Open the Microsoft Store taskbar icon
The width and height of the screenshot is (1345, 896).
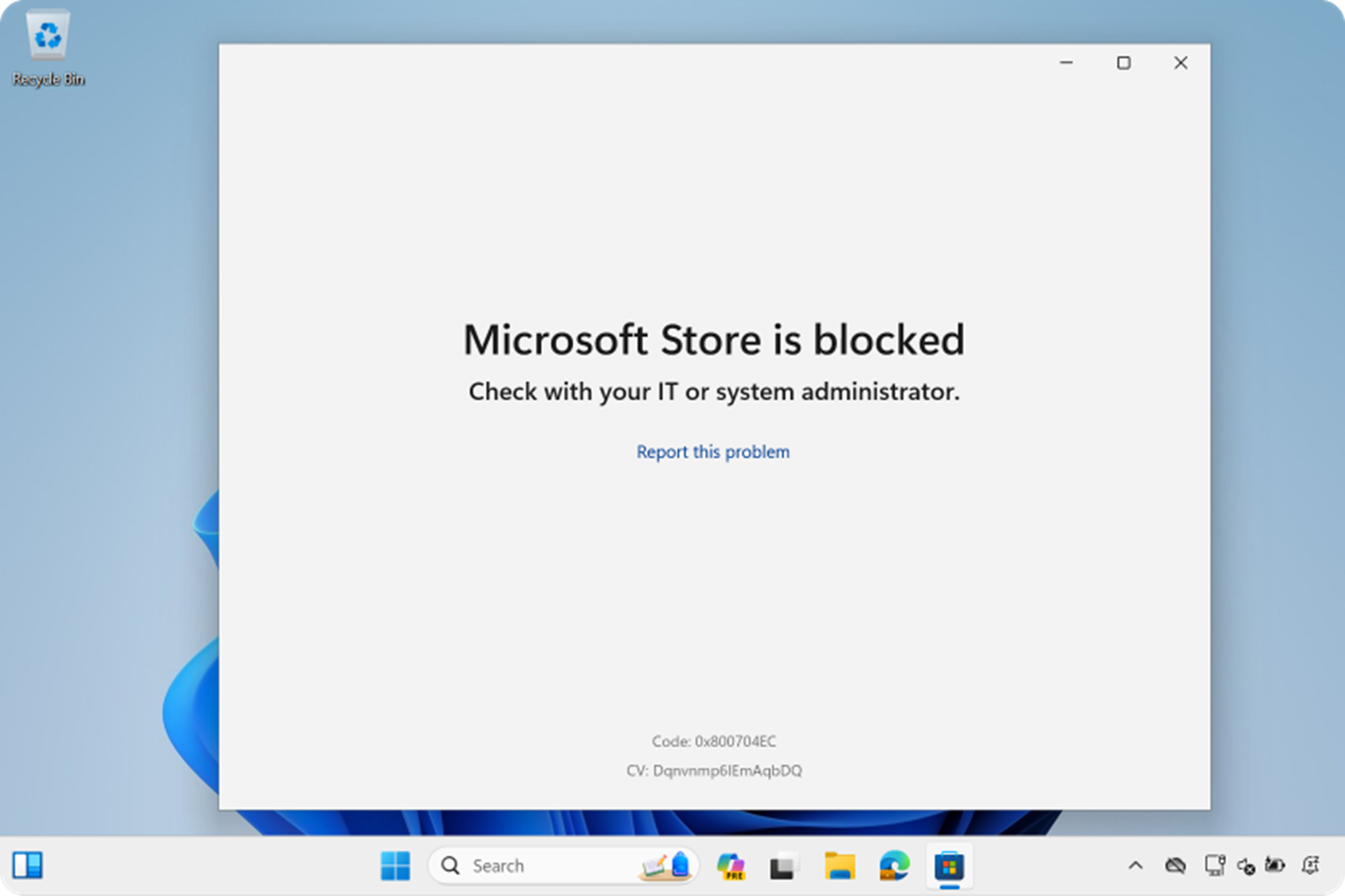[x=950, y=866]
